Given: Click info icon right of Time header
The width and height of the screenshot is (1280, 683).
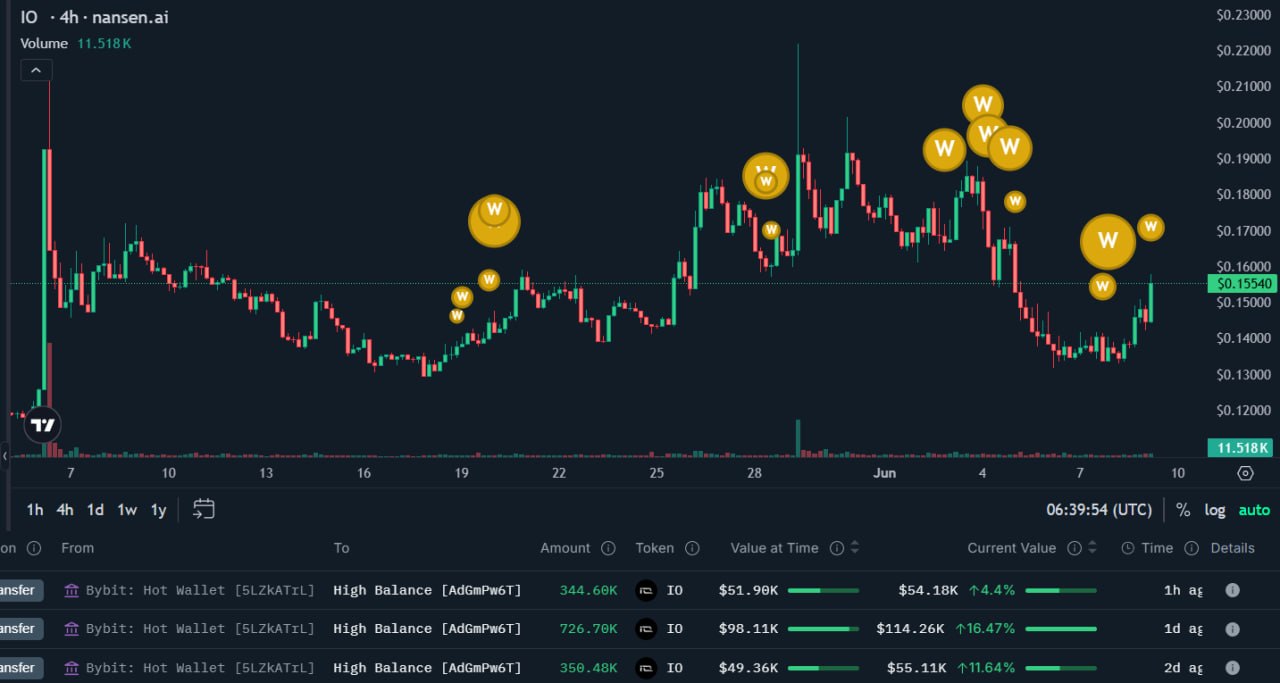Looking at the screenshot, I should [1192, 548].
